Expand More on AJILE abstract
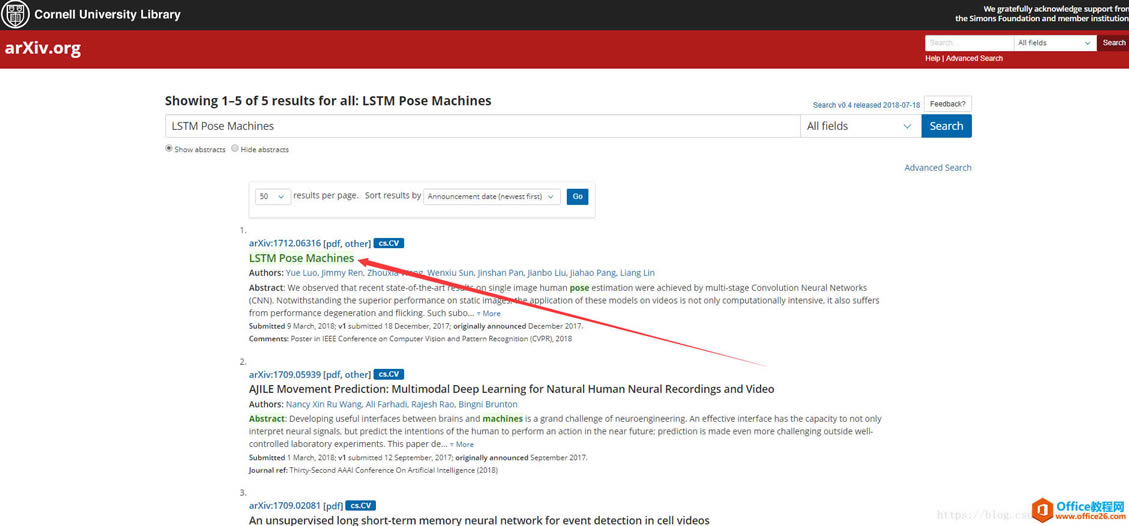1129x526 pixels. coord(462,445)
